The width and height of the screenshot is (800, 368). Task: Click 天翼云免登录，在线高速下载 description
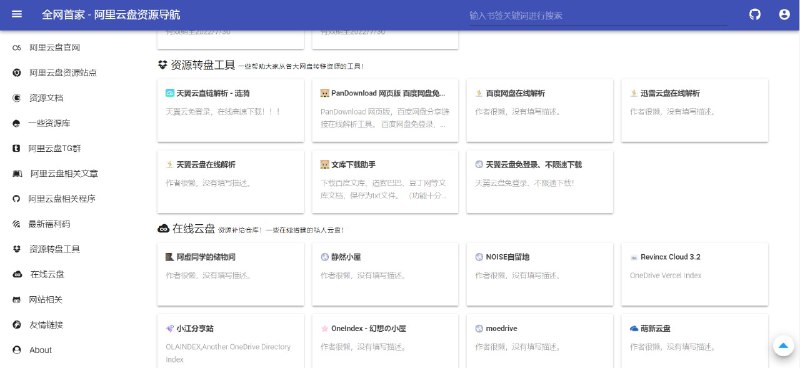click(223, 111)
